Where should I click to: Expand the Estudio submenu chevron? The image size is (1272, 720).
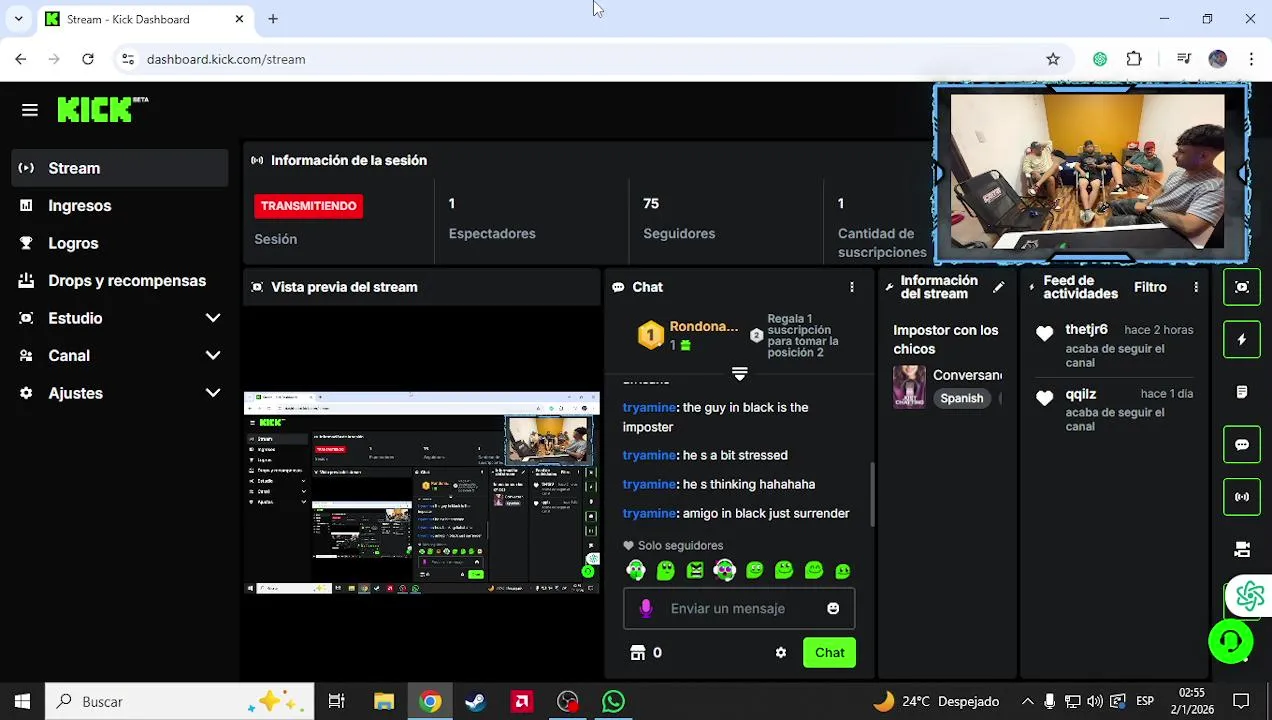[x=213, y=318]
